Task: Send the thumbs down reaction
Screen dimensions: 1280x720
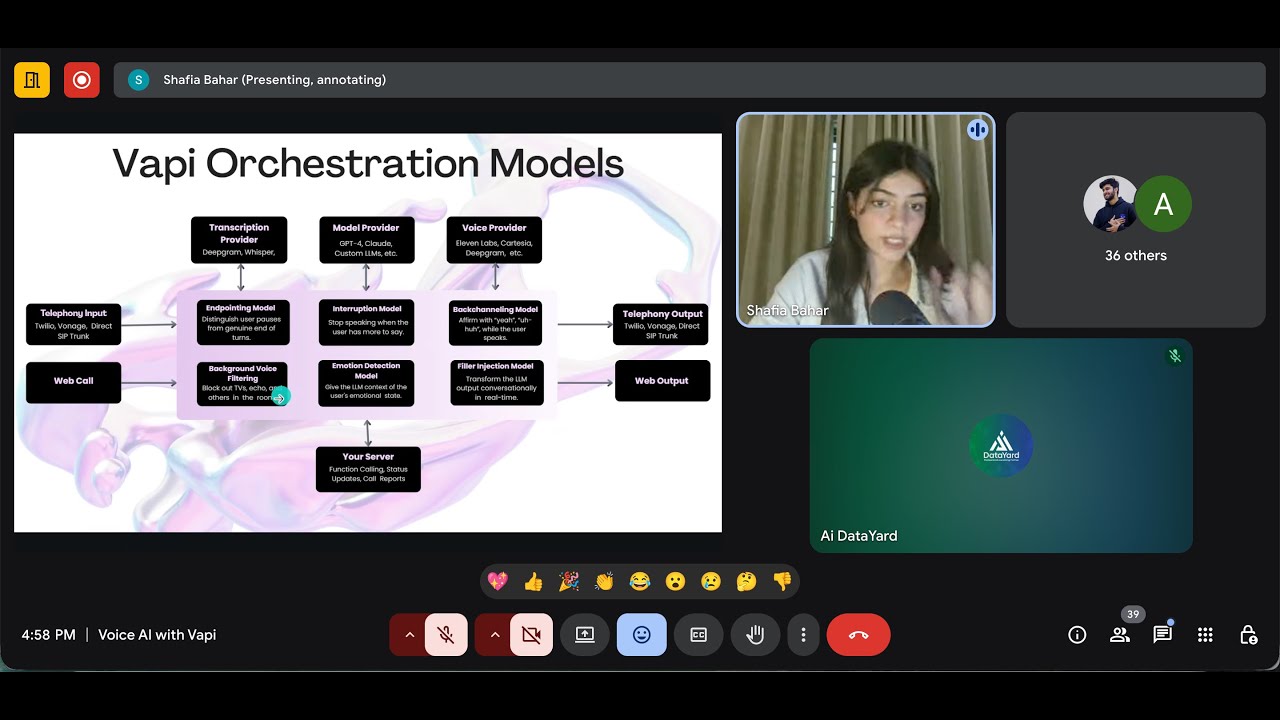Action: click(782, 581)
